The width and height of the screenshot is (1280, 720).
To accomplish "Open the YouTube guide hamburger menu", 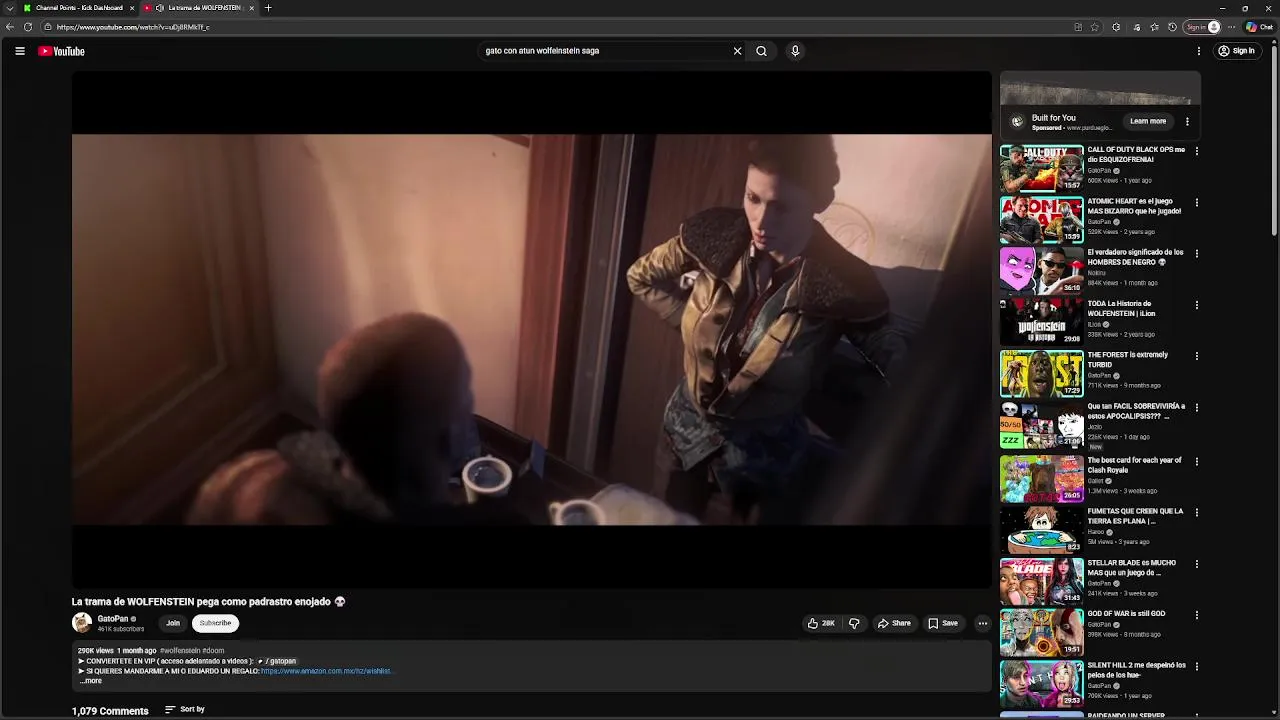I will coord(20,51).
